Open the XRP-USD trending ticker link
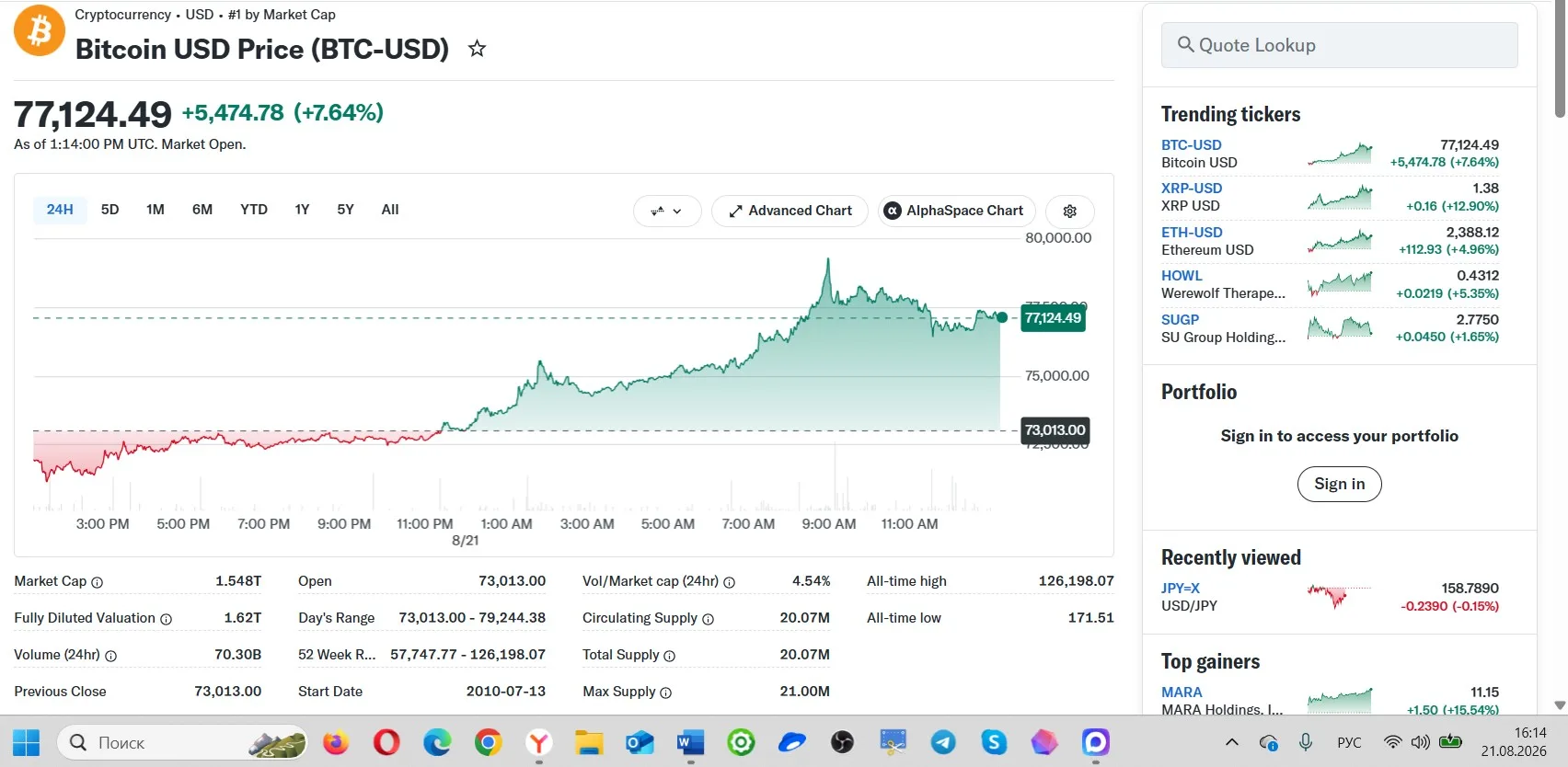 click(x=1192, y=189)
